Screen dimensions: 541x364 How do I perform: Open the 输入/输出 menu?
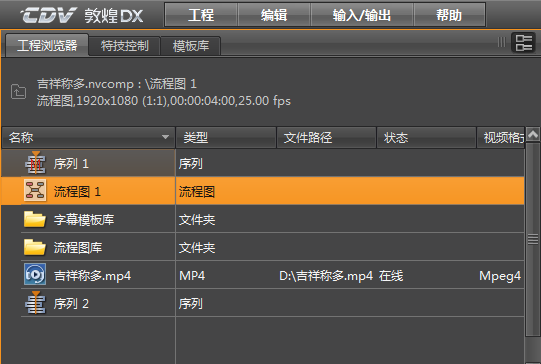362,15
